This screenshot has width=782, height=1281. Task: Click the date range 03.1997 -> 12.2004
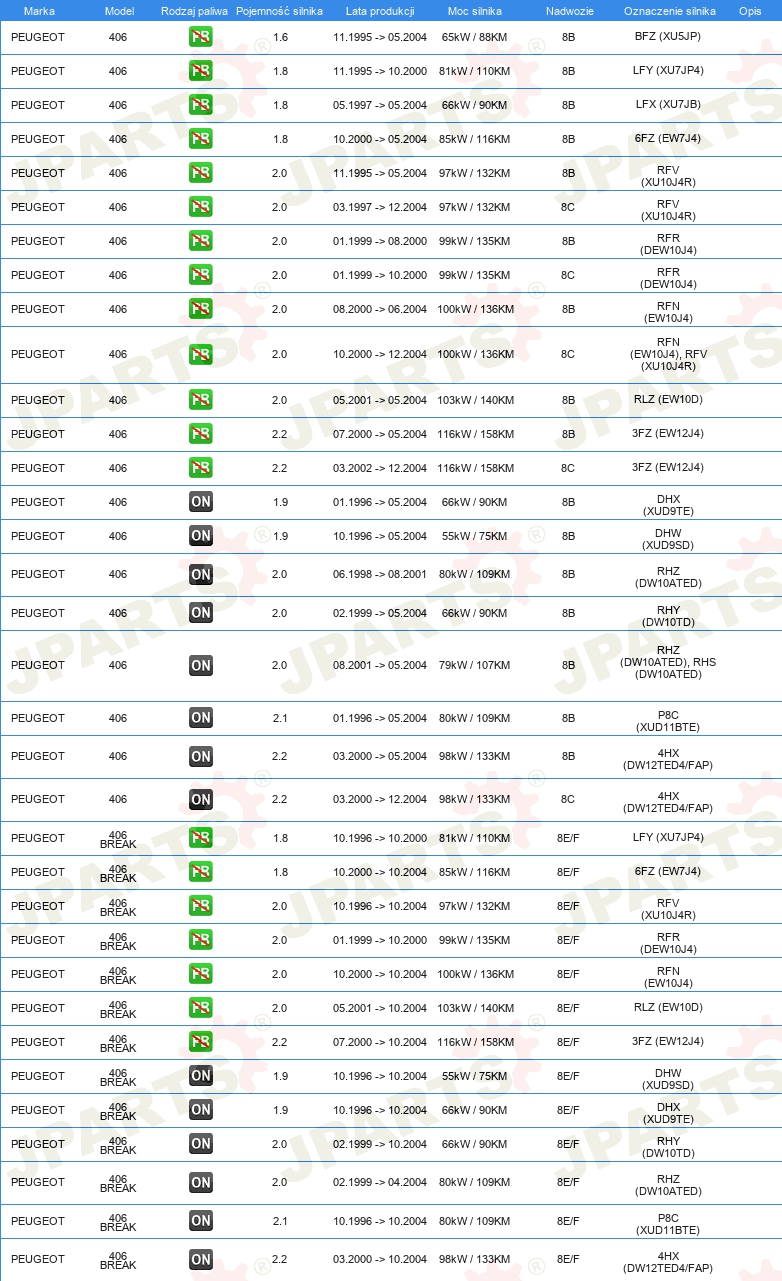coord(380,207)
